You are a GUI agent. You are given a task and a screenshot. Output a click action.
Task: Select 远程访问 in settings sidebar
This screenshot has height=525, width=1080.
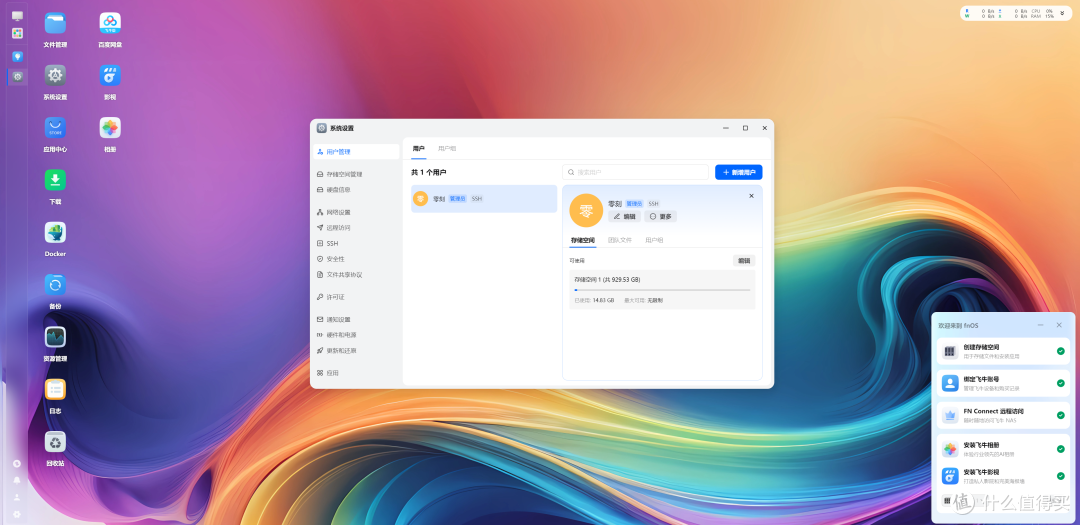pyautogui.click(x=355, y=227)
